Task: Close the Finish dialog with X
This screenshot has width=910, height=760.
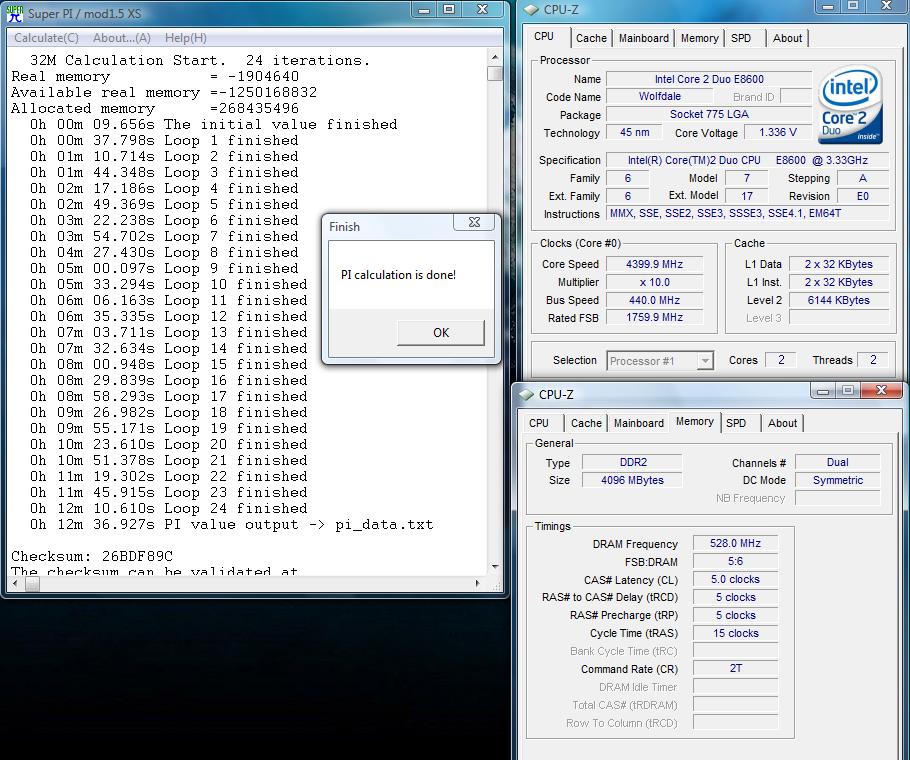Action: [x=474, y=222]
